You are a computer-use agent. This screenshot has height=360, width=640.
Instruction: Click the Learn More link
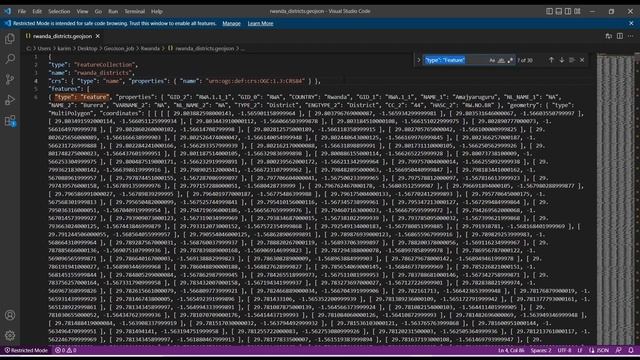[260, 23]
